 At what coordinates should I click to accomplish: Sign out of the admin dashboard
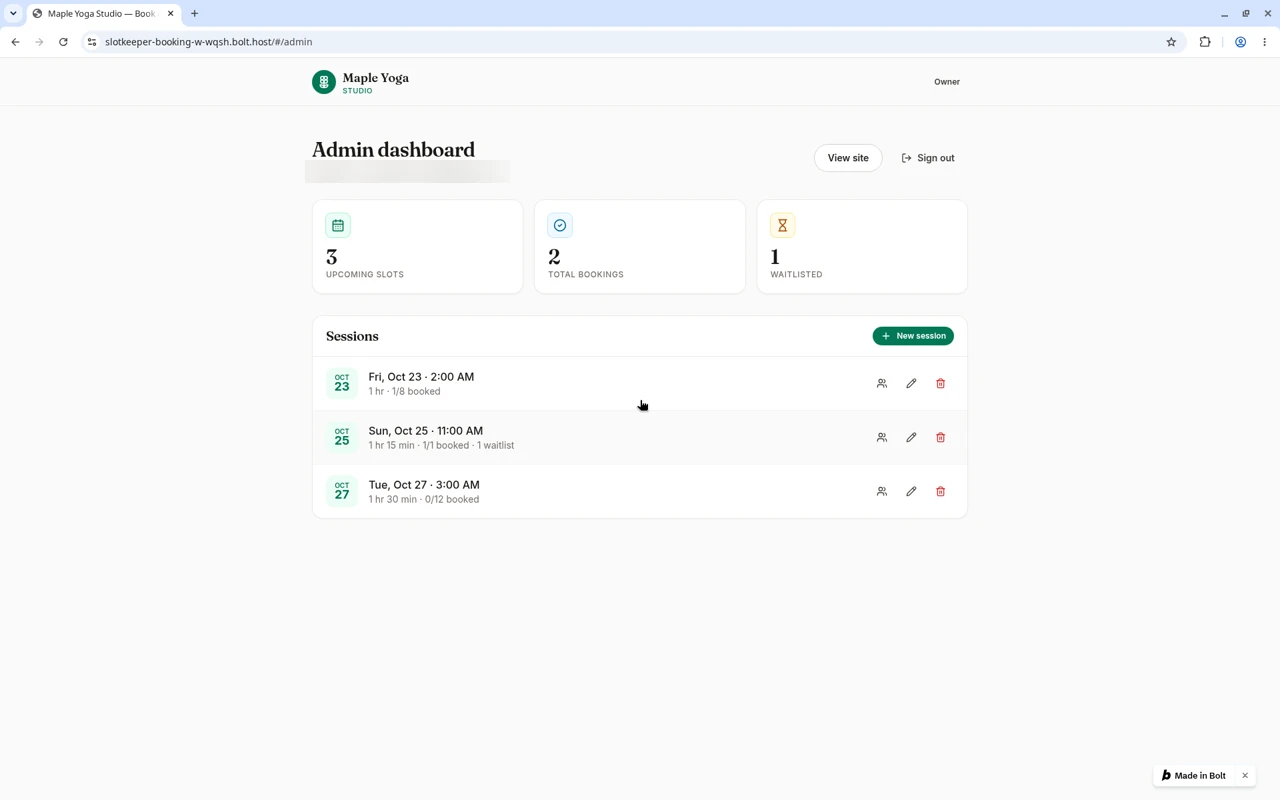pos(928,158)
